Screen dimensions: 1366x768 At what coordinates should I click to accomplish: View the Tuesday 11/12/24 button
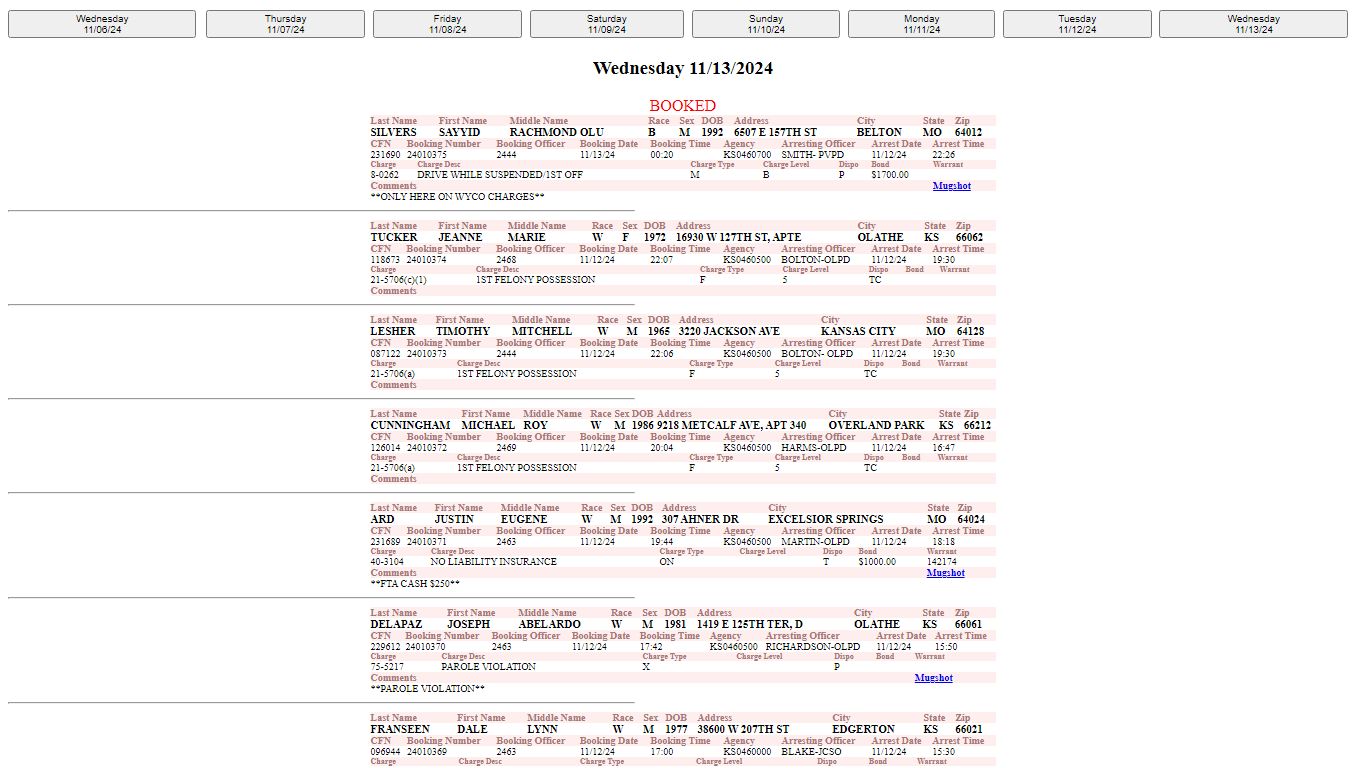[x=1077, y=24]
